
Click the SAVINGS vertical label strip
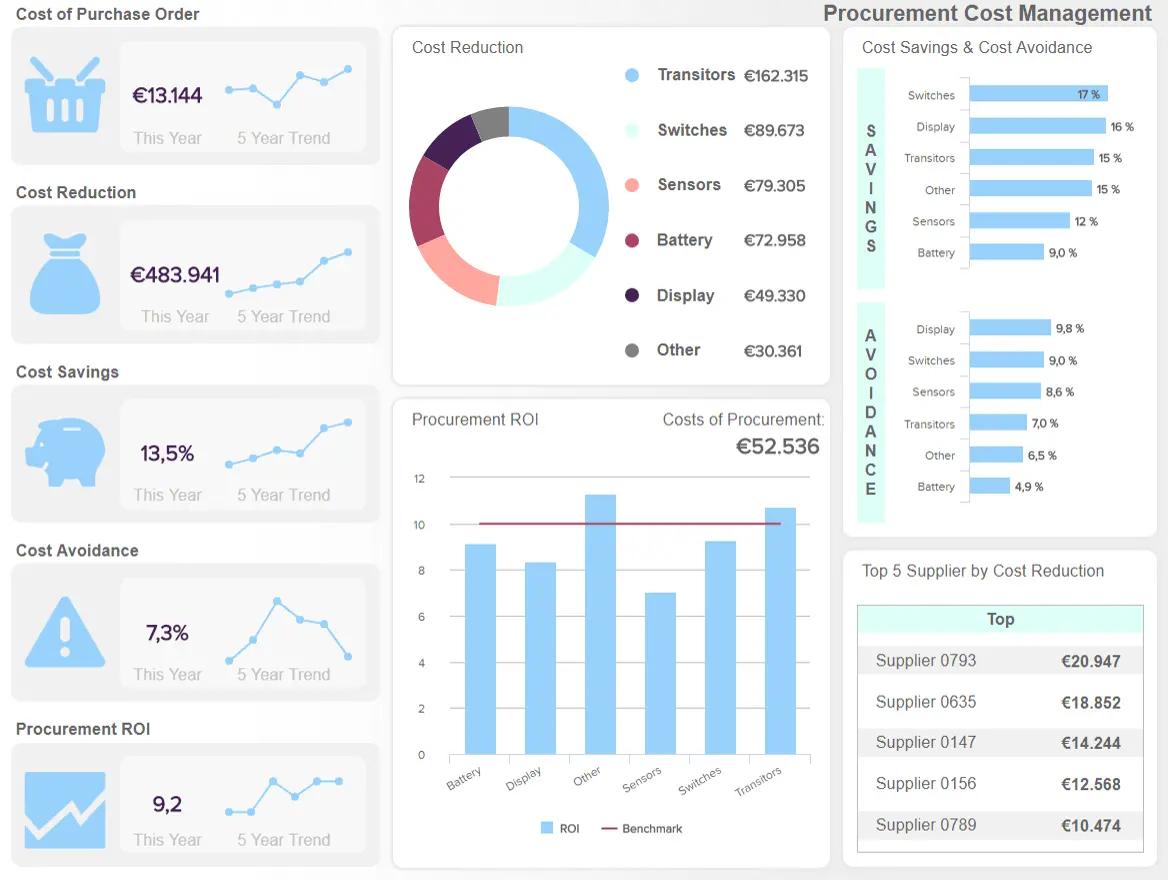[870, 178]
